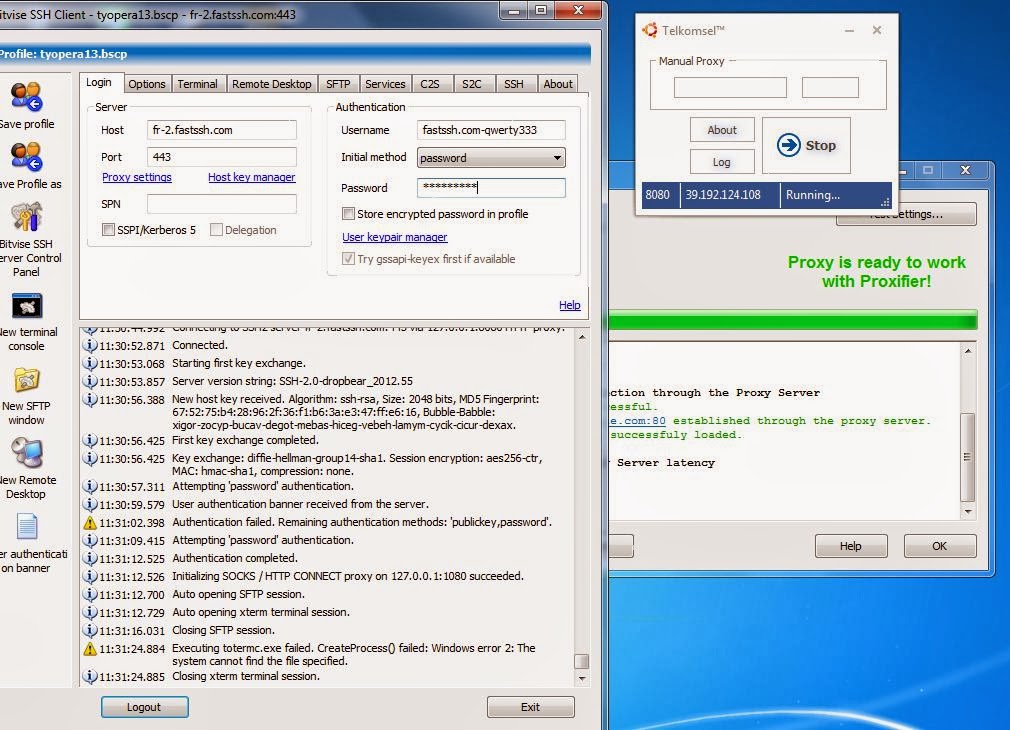Click About button in Telkomsel window
This screenshot has height=730, width=1010.
click(721, 130)
